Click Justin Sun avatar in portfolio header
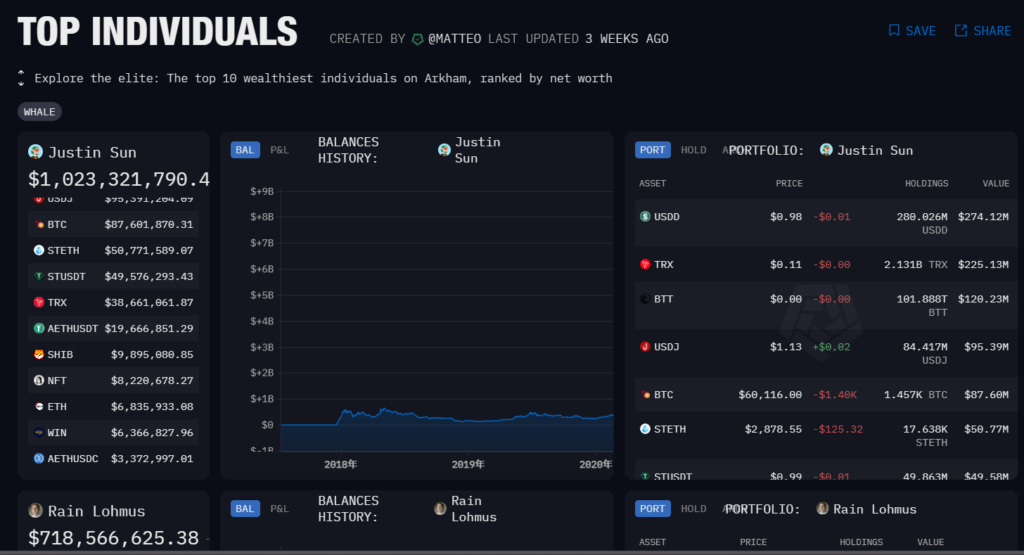This screenshot has width=1024, height=555. tap(826, 150)
